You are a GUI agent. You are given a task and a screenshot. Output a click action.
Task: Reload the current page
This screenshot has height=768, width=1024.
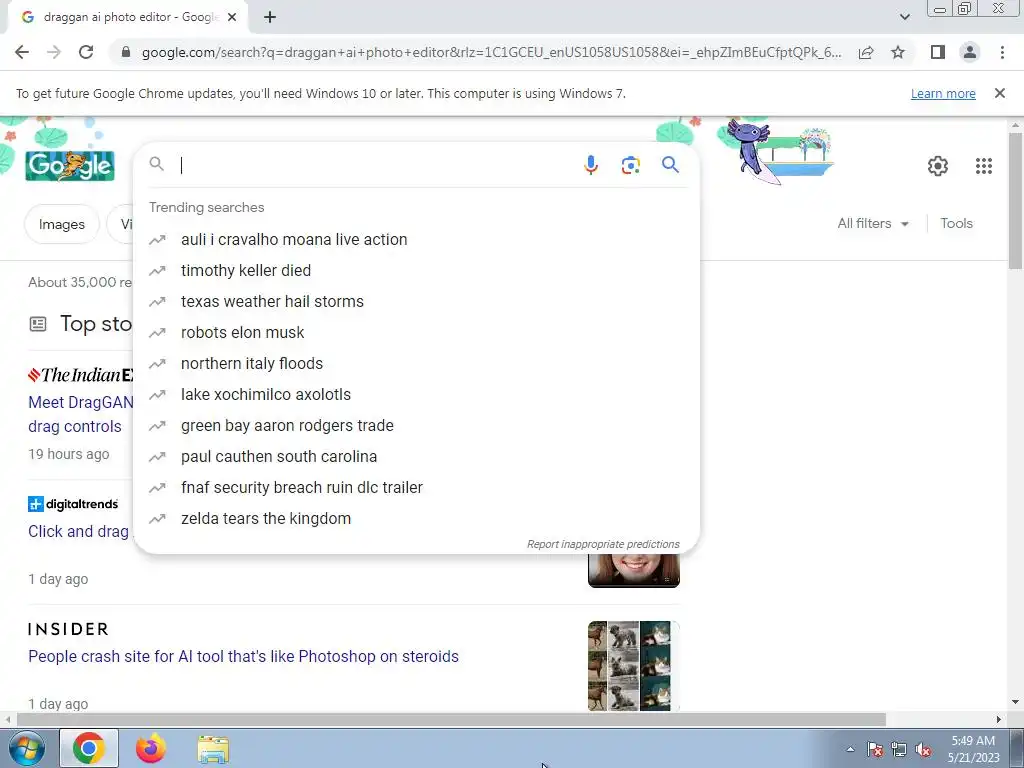(86, 52)
